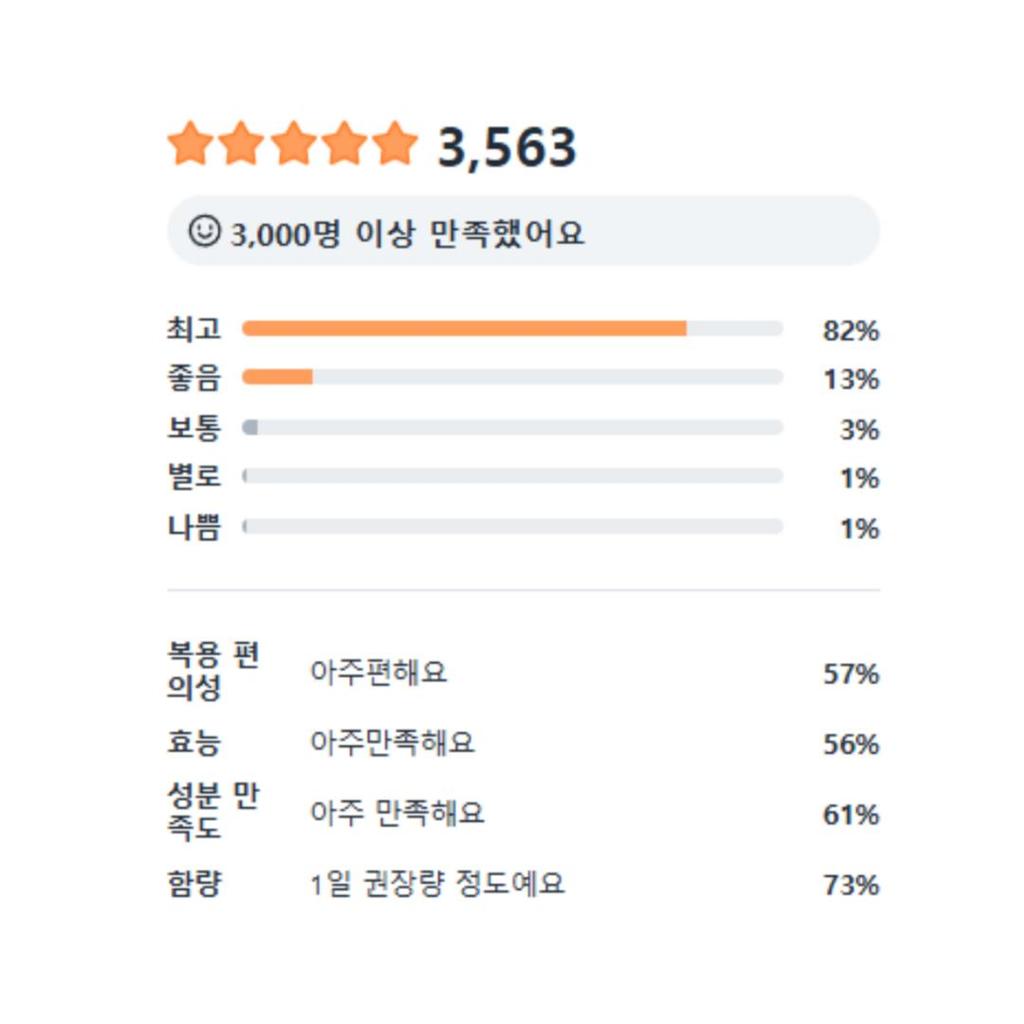Select the 좋음 rating bar
Image resolution: width=1024 pixels, height=1024 pixels.
pyautogui.click(x=512, y=377)
